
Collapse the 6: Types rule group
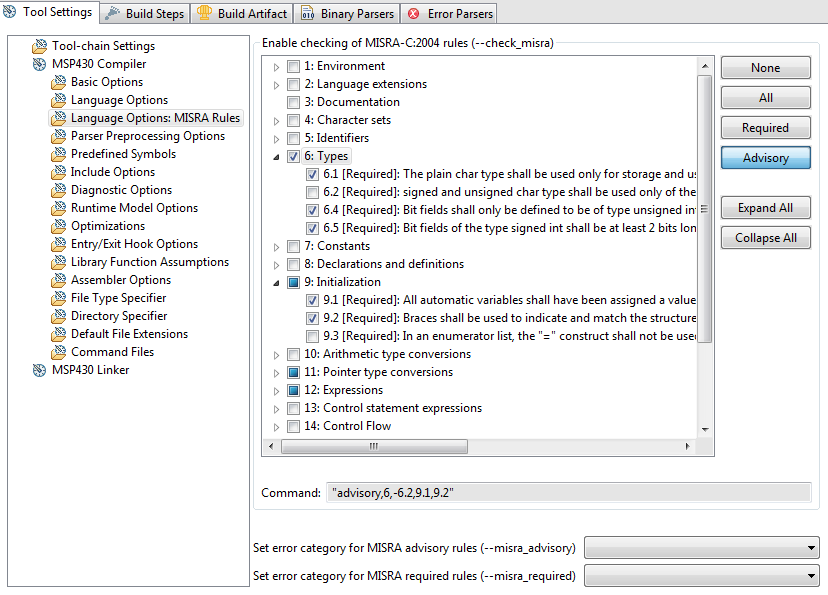pyautogui.click(x=276, y=157)
